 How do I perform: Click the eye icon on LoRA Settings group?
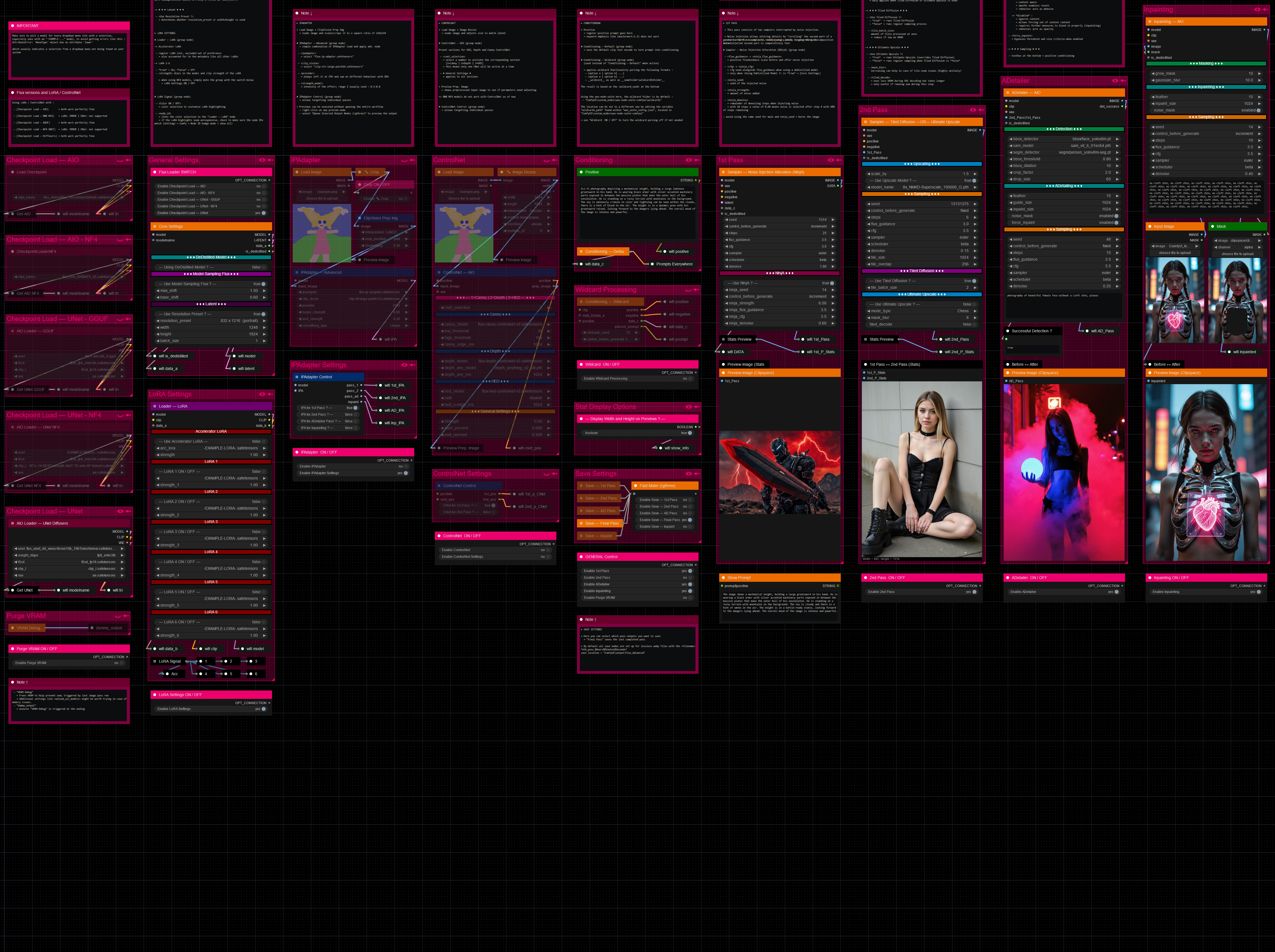(x=262, y=394)
